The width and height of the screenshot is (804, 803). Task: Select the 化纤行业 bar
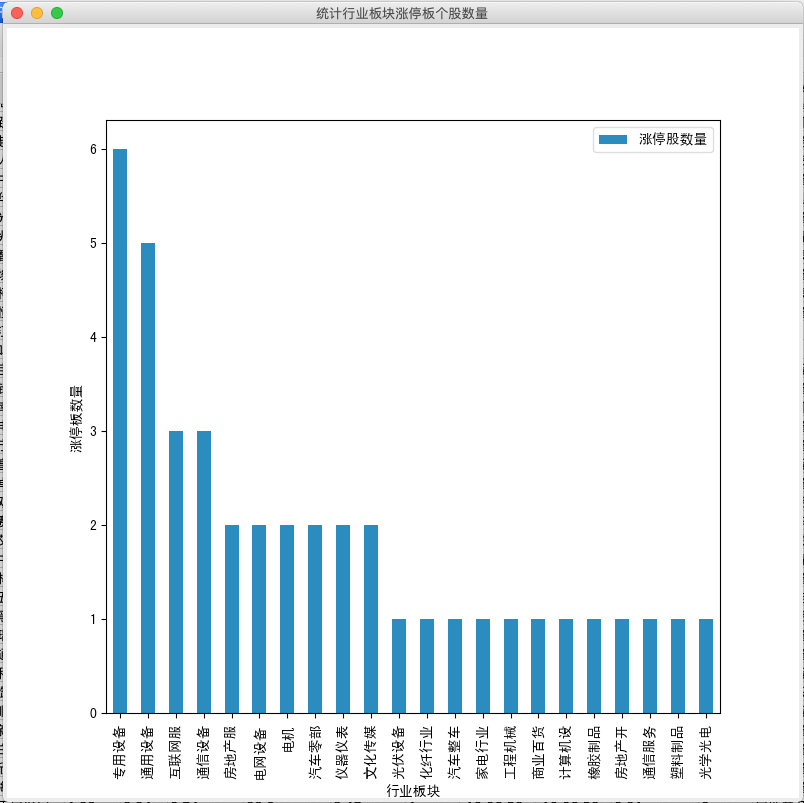(x=427, y=666)
